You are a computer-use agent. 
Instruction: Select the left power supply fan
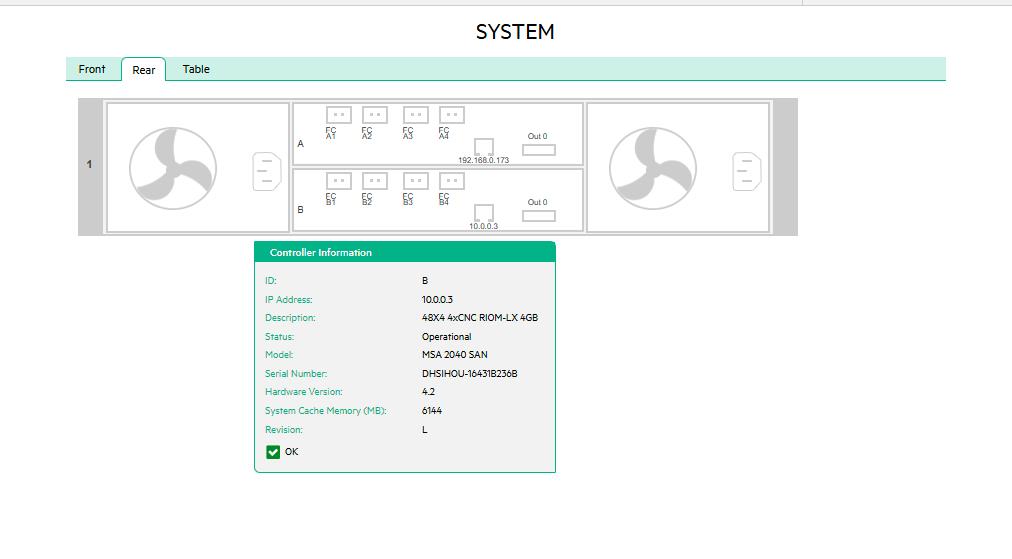pyautogui.click(x=173, y=168)
